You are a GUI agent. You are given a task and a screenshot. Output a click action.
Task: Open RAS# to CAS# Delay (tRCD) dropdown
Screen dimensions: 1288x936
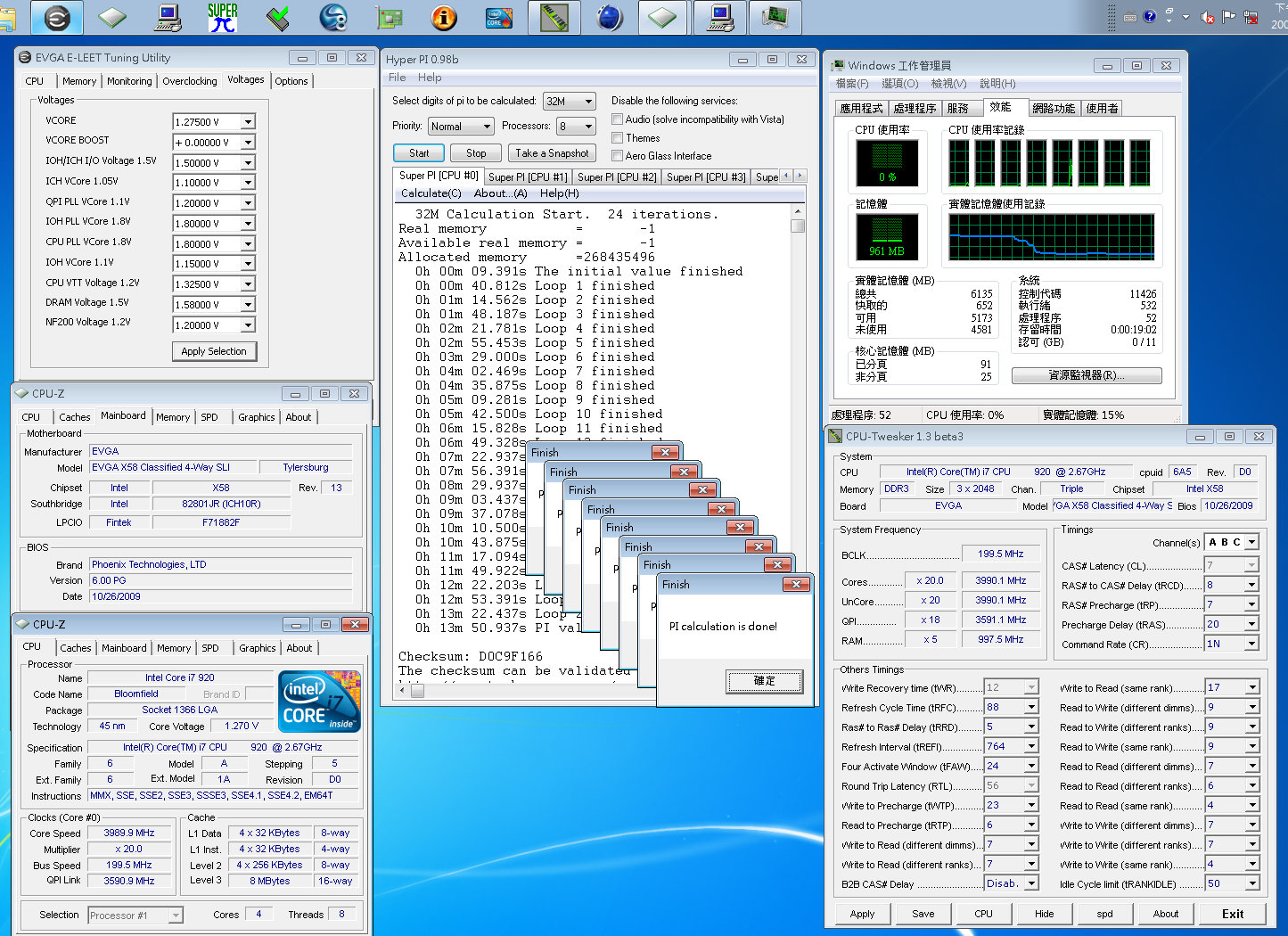tap(1251, 585)
